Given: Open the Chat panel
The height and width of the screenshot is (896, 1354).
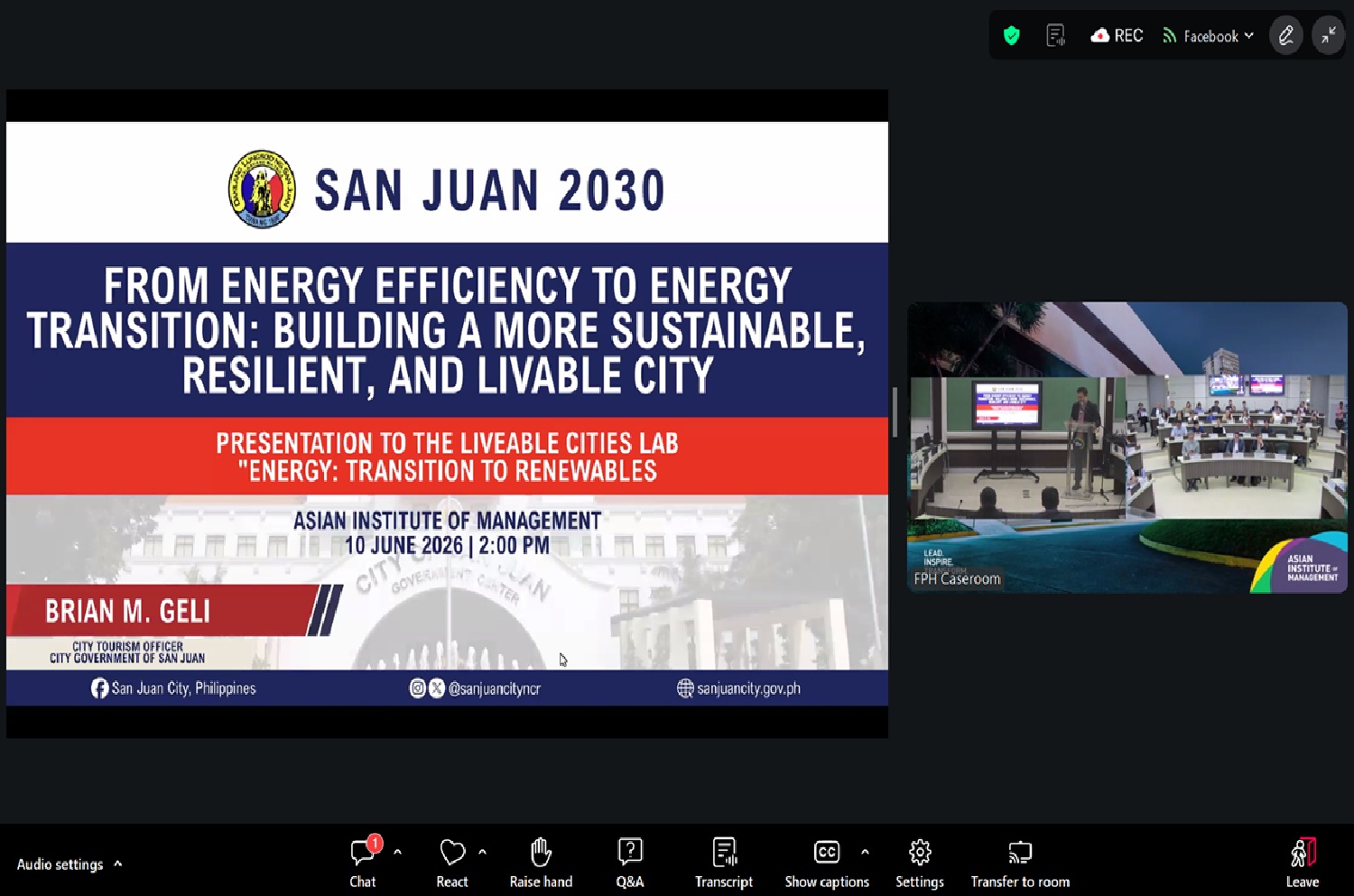Looking at the screenshot, I should [363, 863].
